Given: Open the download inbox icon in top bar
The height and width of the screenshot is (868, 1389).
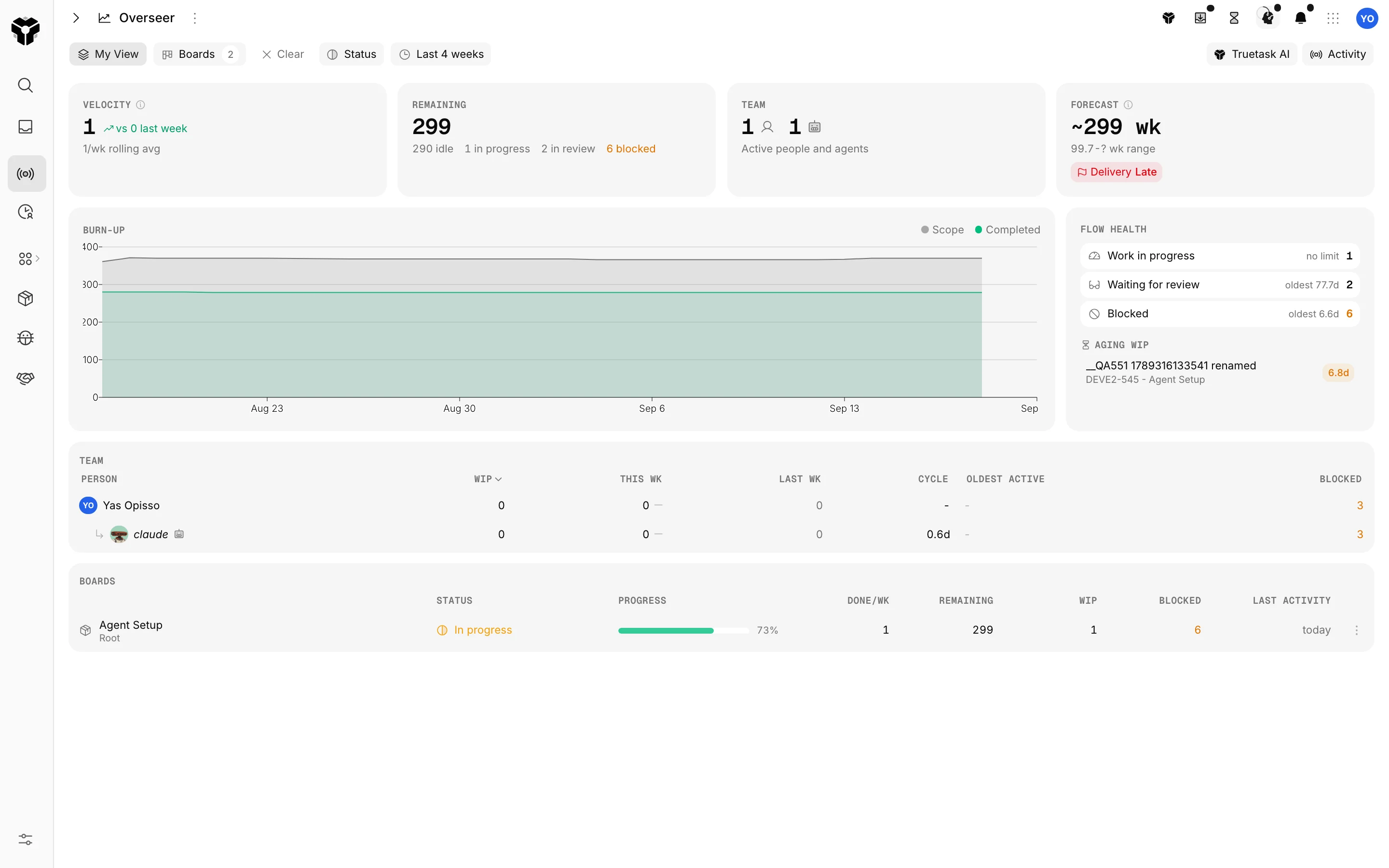Looking at the screenshot, I should [x=1201, y=18].
